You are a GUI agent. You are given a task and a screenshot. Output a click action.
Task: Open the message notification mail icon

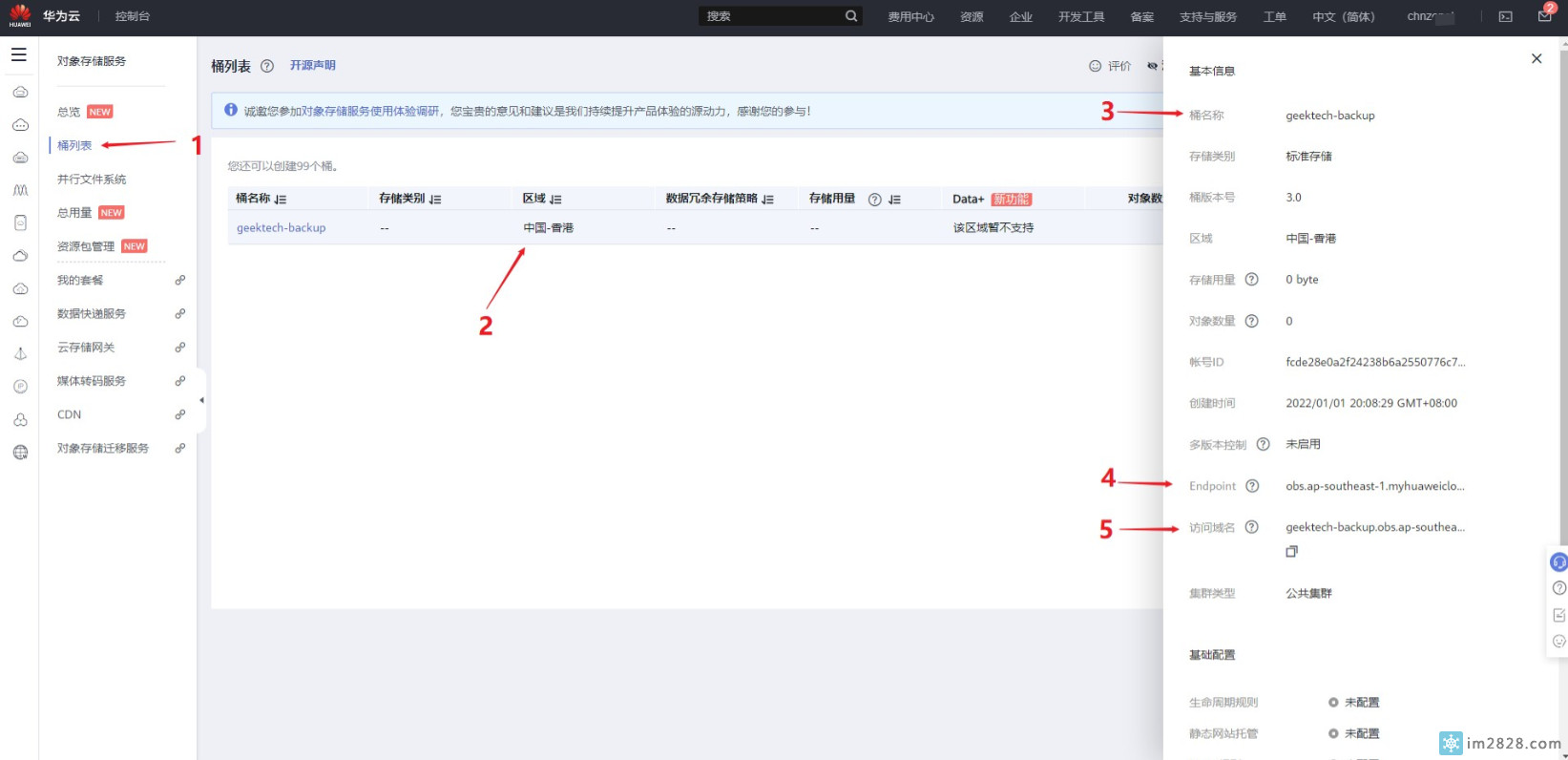(x=1545, y=15)
